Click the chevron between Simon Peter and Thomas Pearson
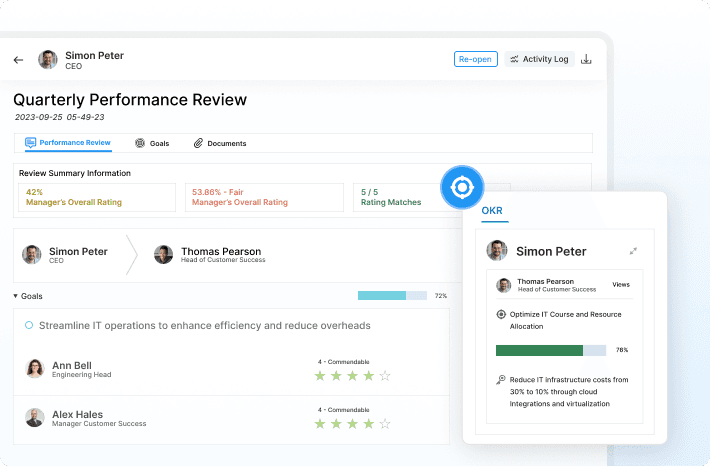The image size is (710, 467). click(x=131, y=255)
